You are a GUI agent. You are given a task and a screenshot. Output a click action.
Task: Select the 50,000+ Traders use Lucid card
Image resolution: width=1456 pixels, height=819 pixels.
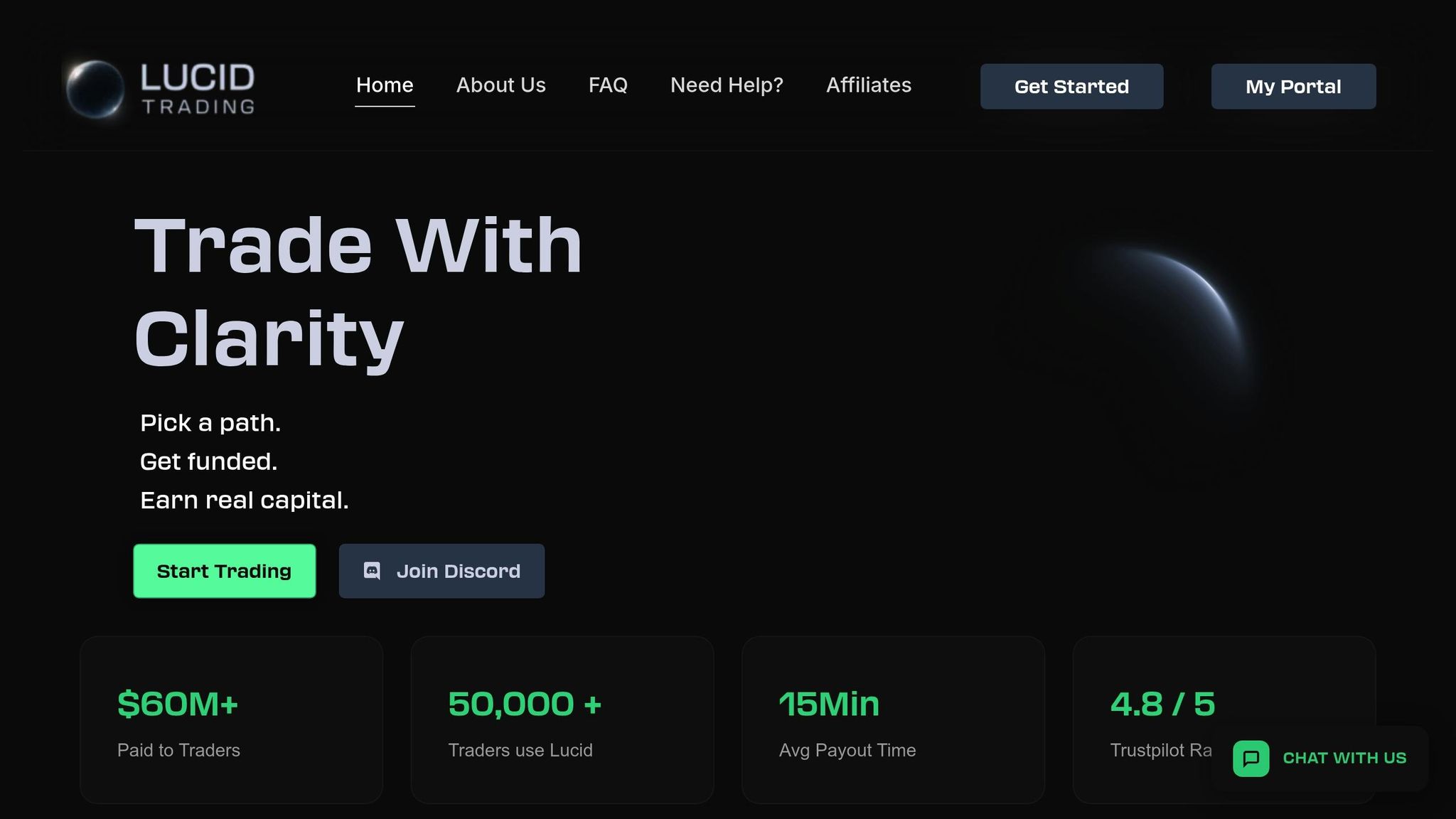tap(562, 719)
